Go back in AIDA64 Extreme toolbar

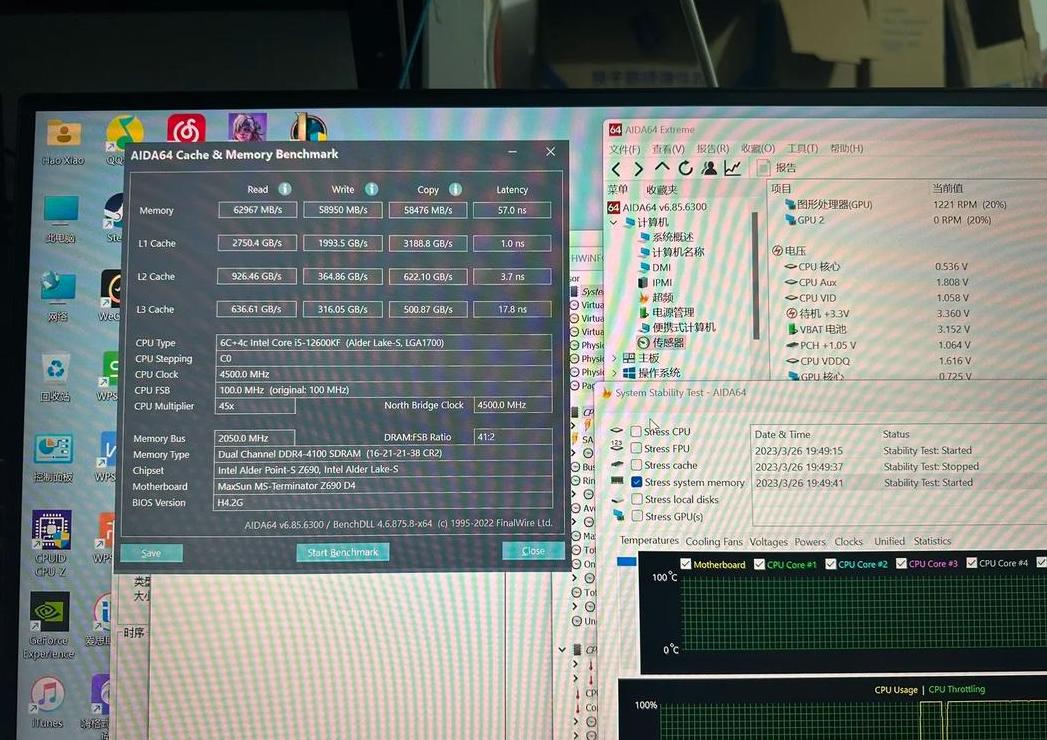pyautogui.click(x=616, y=169)
